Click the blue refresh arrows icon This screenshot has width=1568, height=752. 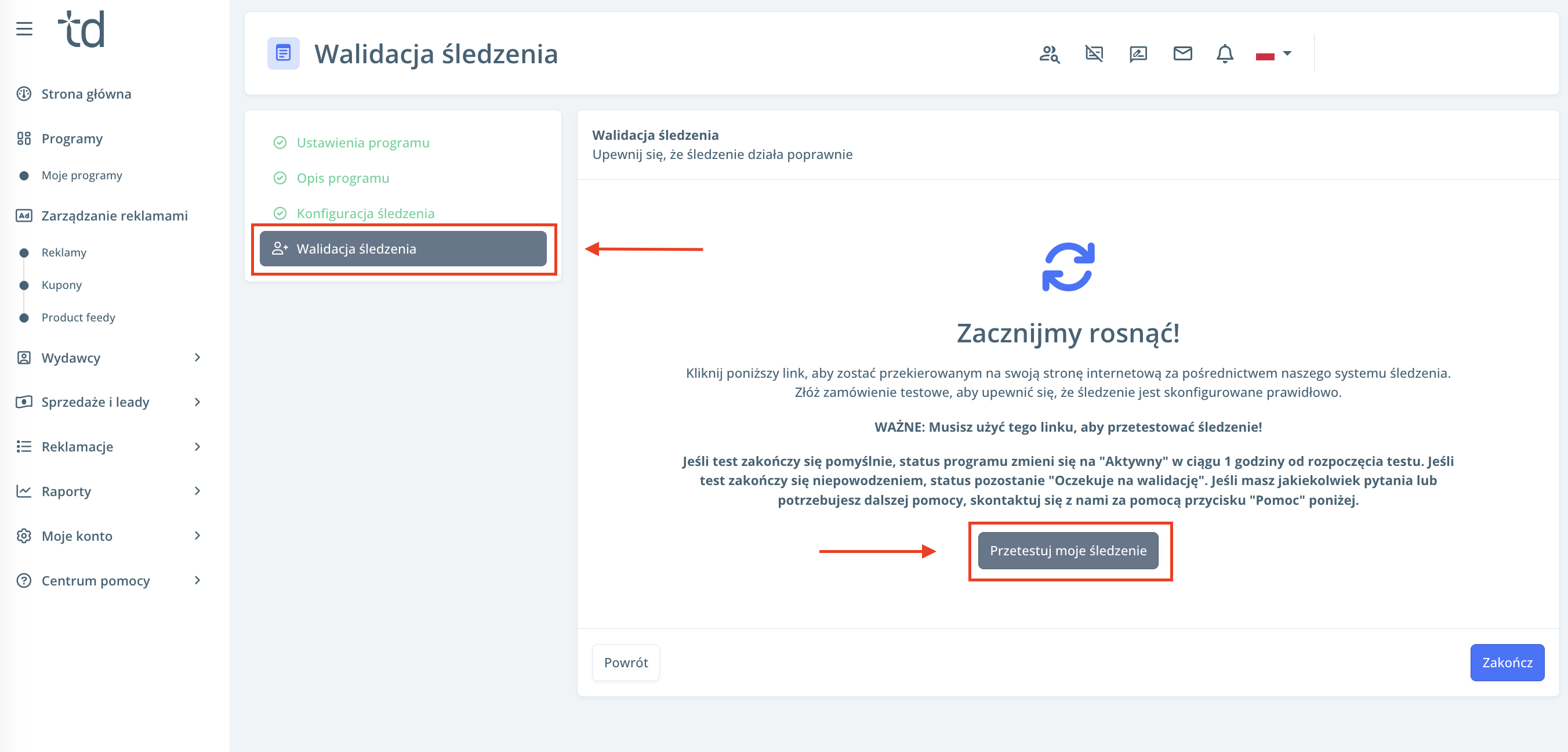coord(1068,267)
